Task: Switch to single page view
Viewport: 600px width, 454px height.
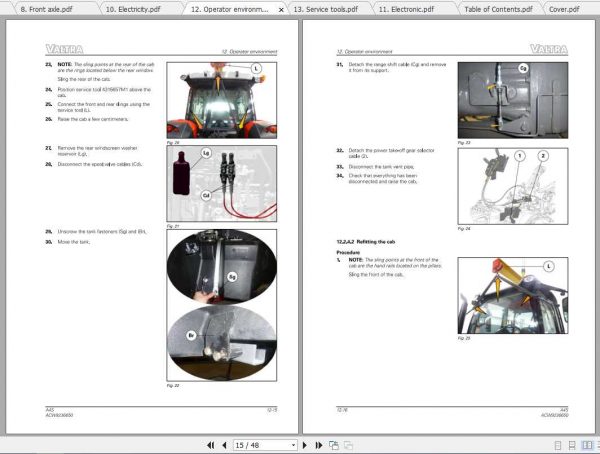Action: [558, 445]
